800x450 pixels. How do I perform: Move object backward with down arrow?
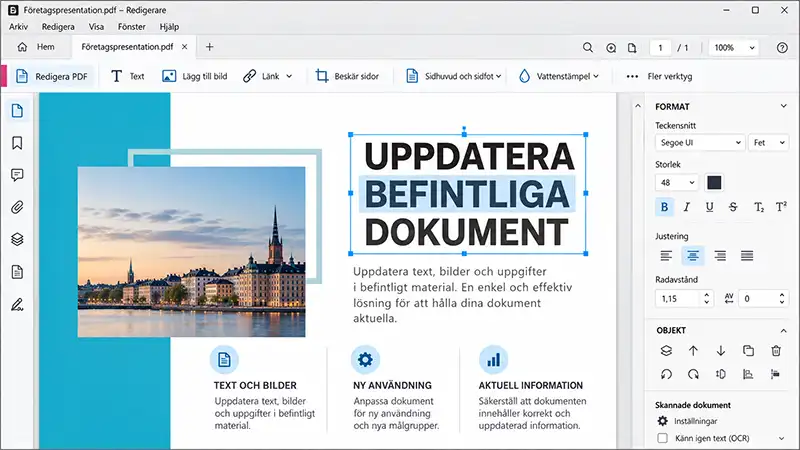pyautogui.click(x=720, y=351)
